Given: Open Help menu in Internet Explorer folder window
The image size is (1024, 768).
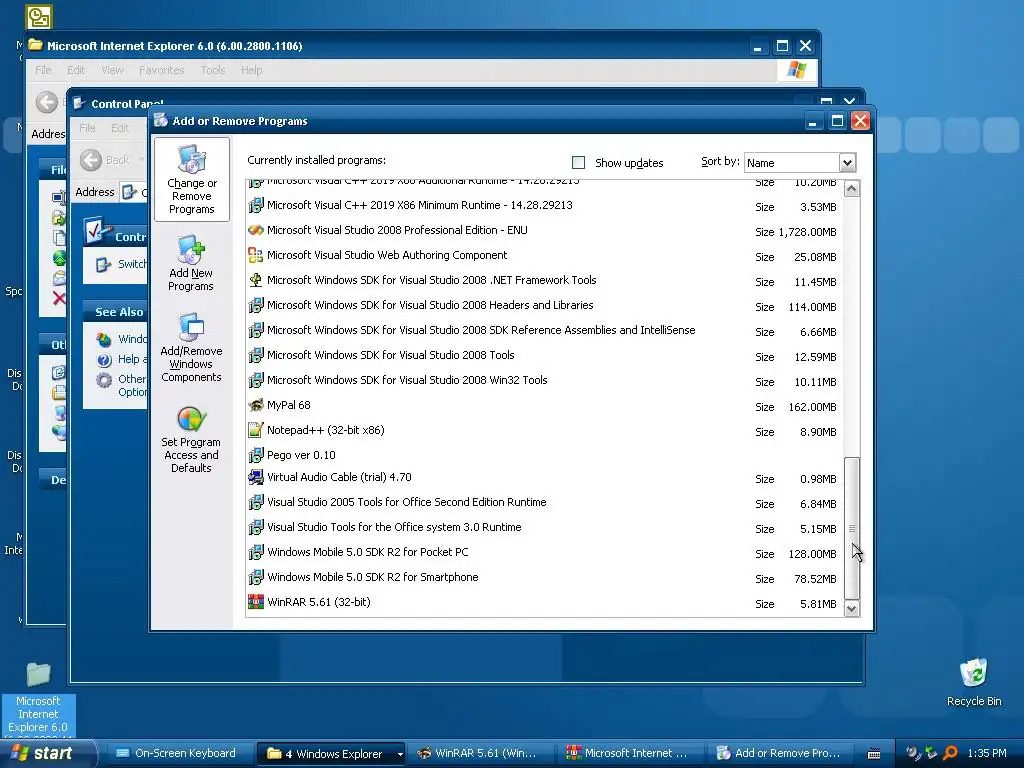Looking at the screenshot, I should [x=251, y=70].
